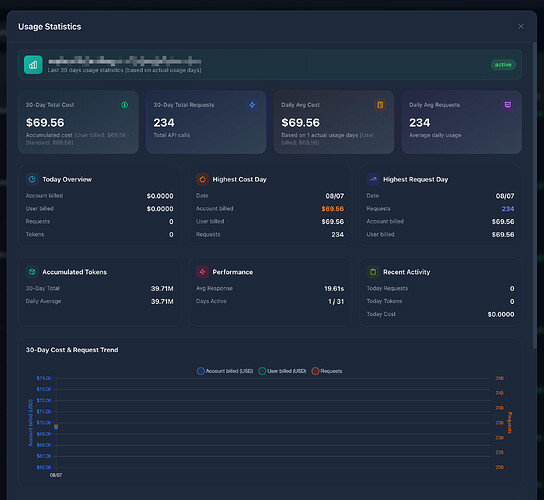The image size is (544, 500).
Task: Click the flame icon beside Highest Cost Day
Action: tap(202, 179)
